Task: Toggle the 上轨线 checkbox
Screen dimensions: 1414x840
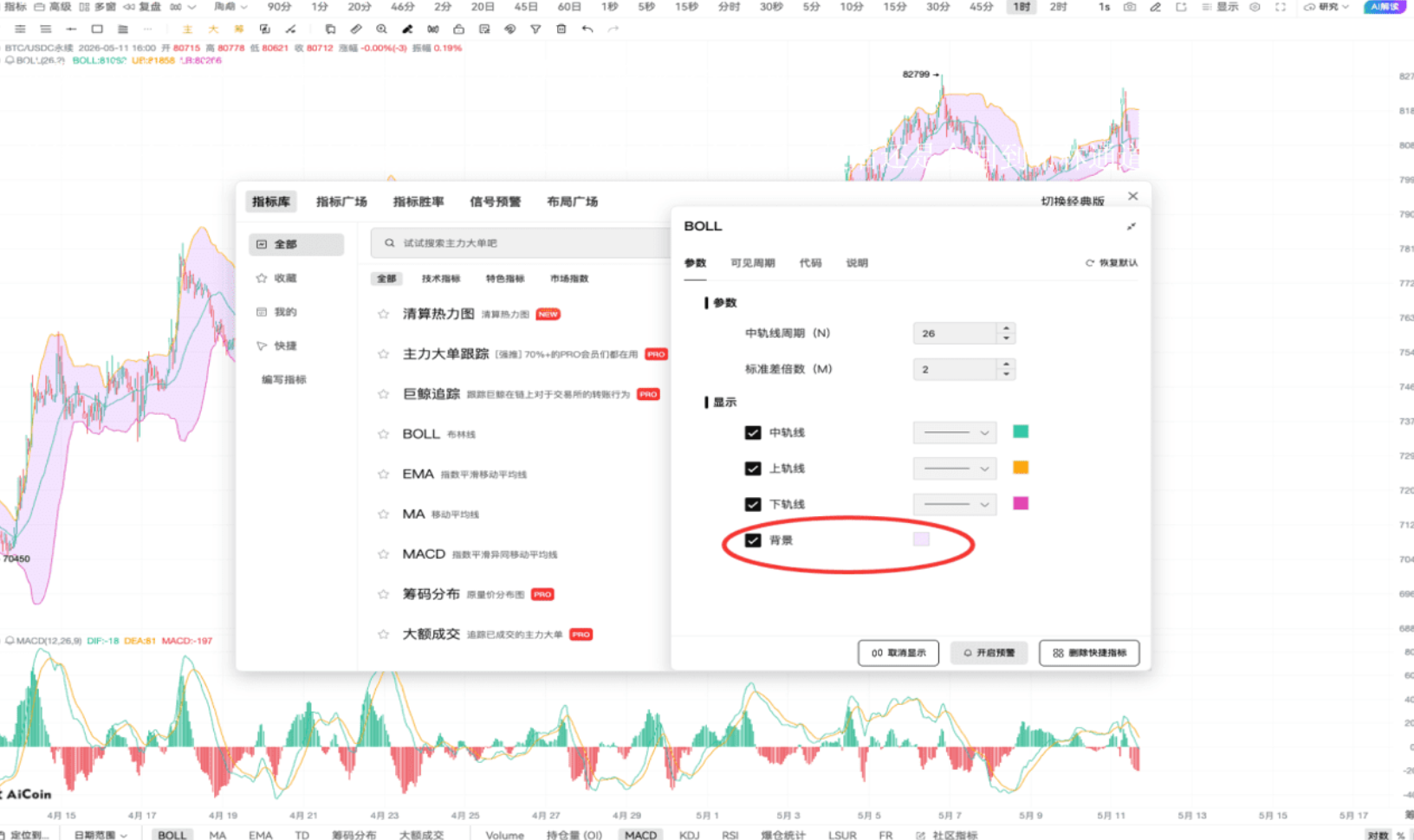Action: pos(753,468)
